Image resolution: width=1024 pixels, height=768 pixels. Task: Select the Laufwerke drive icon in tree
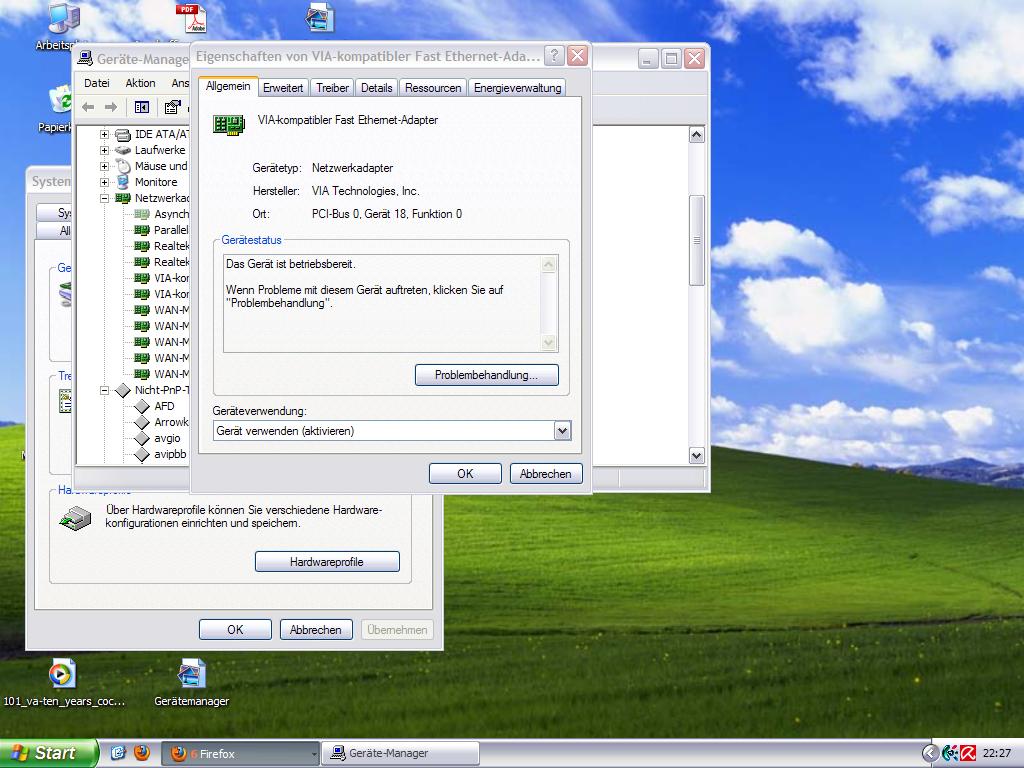(x=123, y=150)
